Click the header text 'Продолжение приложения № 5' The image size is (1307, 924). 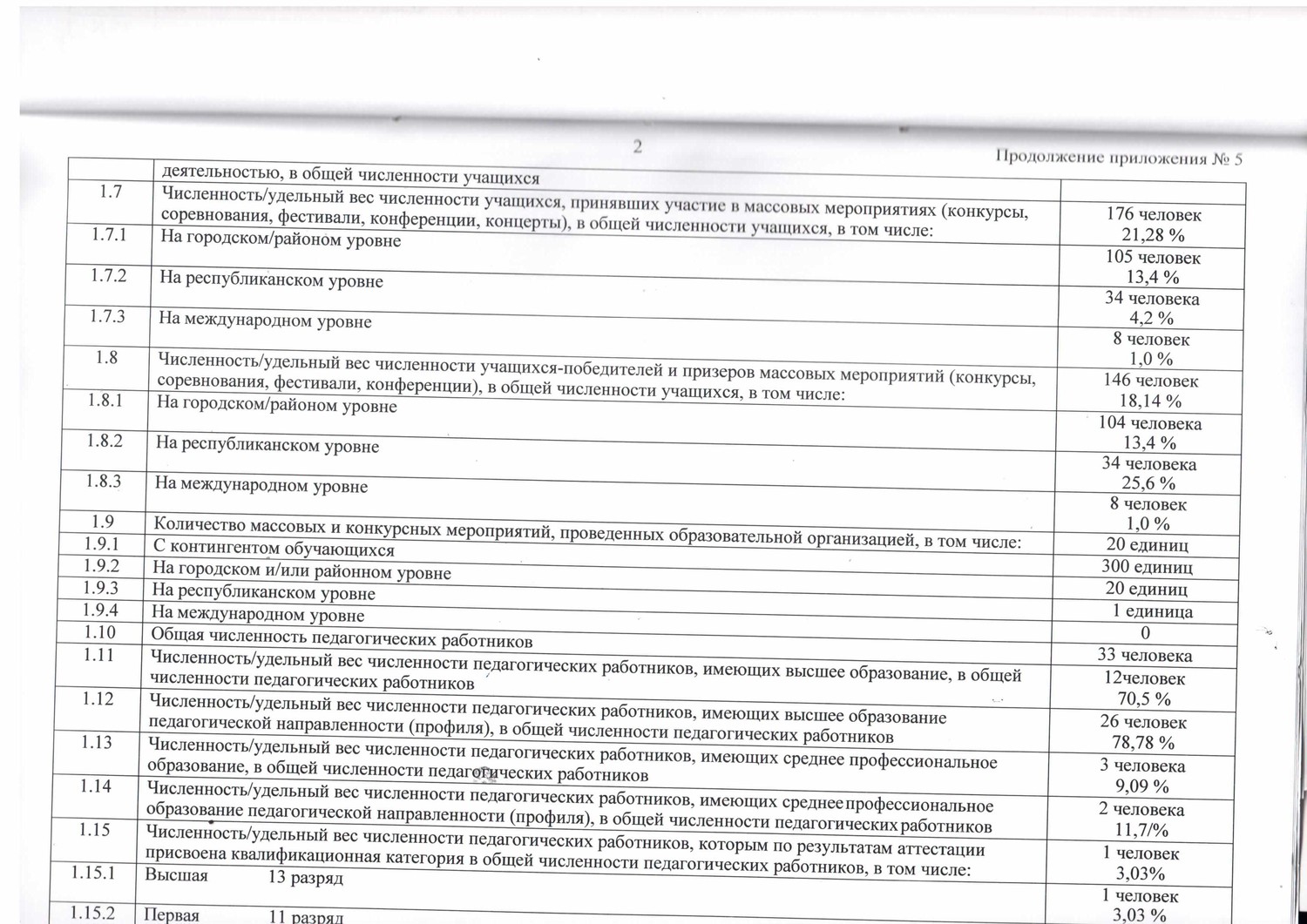pos(1119,158)
